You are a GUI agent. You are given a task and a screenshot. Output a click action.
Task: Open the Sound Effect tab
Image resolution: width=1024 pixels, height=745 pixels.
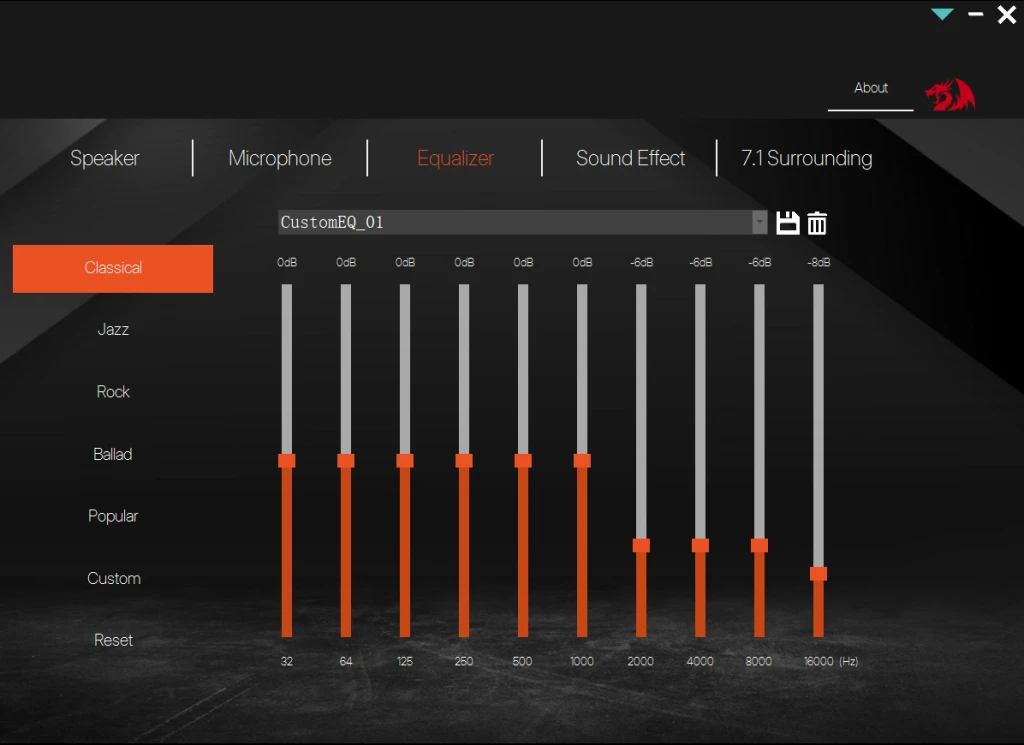tap(630, 158)
